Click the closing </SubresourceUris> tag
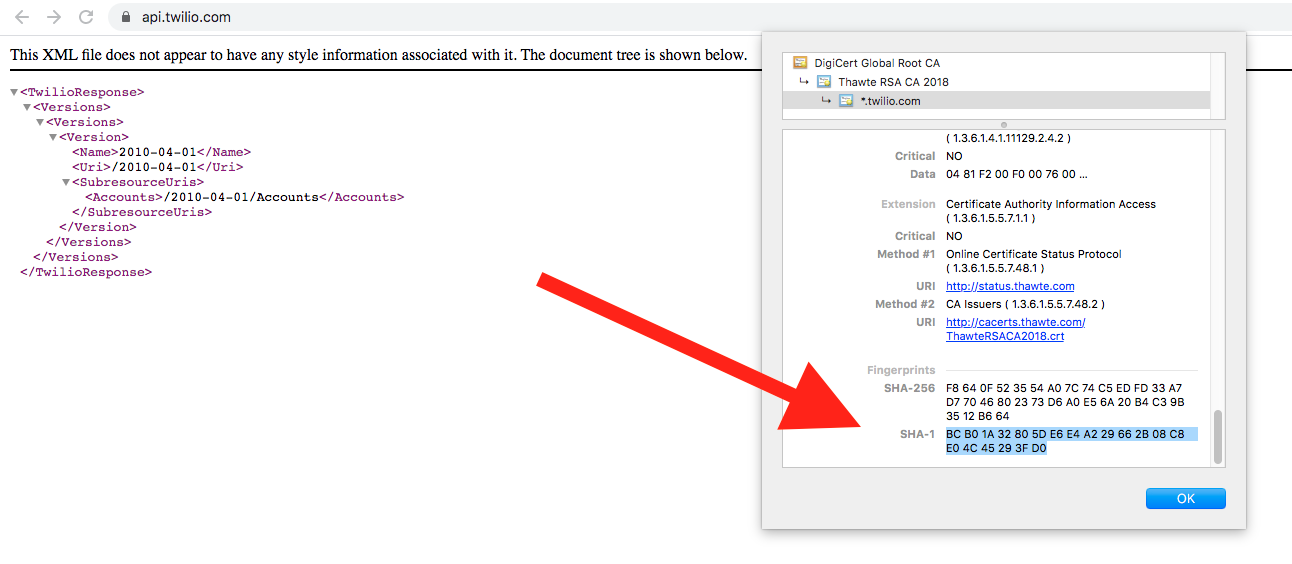1292x564 pixels. (x=142, y=212)
